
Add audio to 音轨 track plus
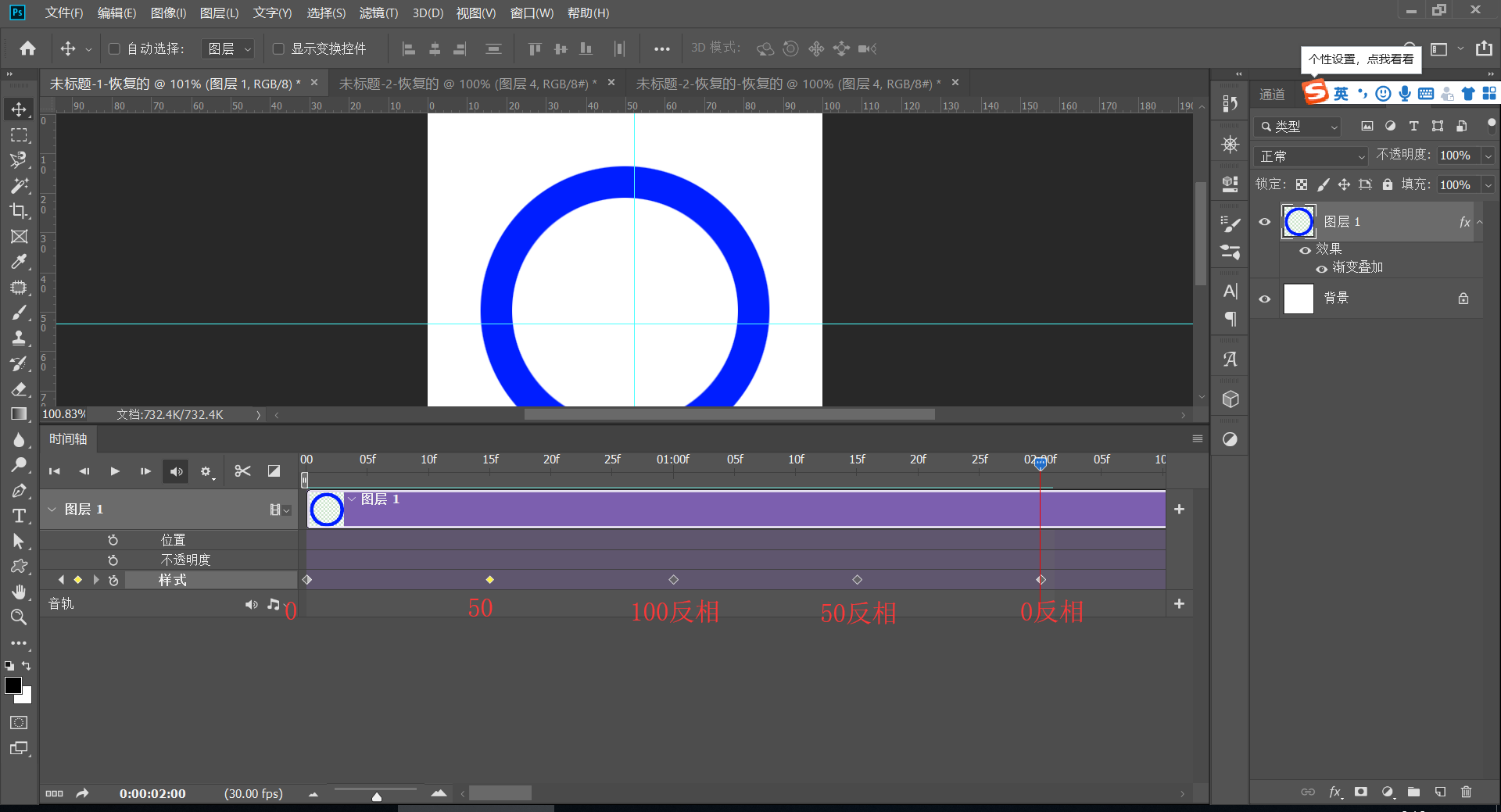click(1179, 604)
